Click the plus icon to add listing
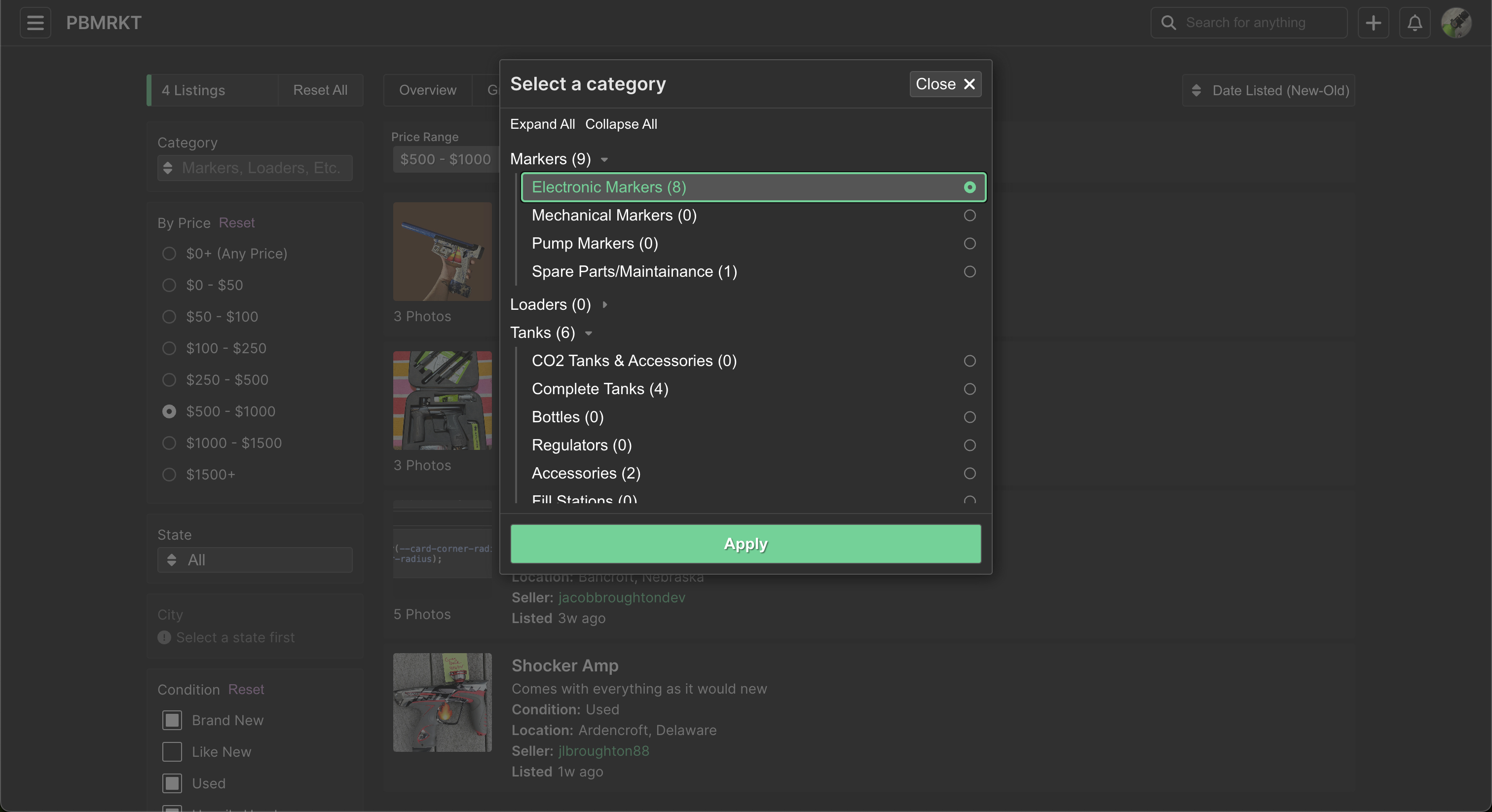 point(1373,23)
